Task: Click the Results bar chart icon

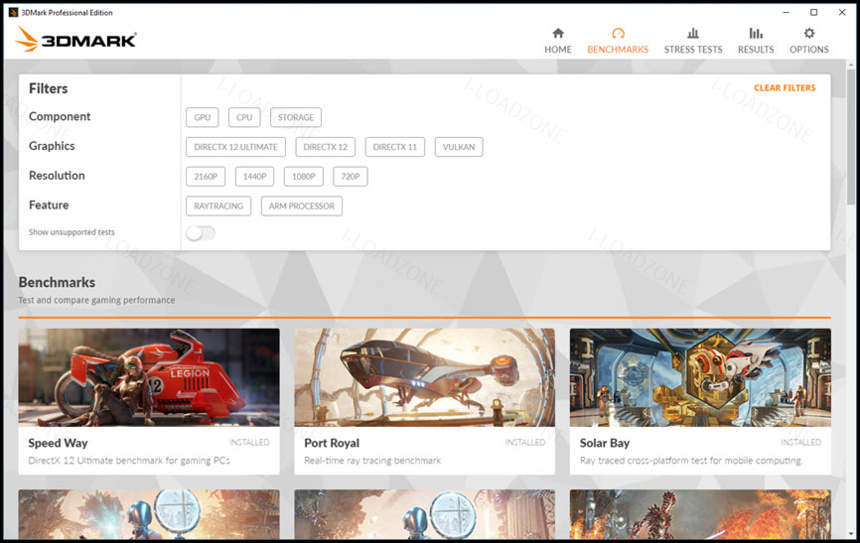Action: coord(756,33)
